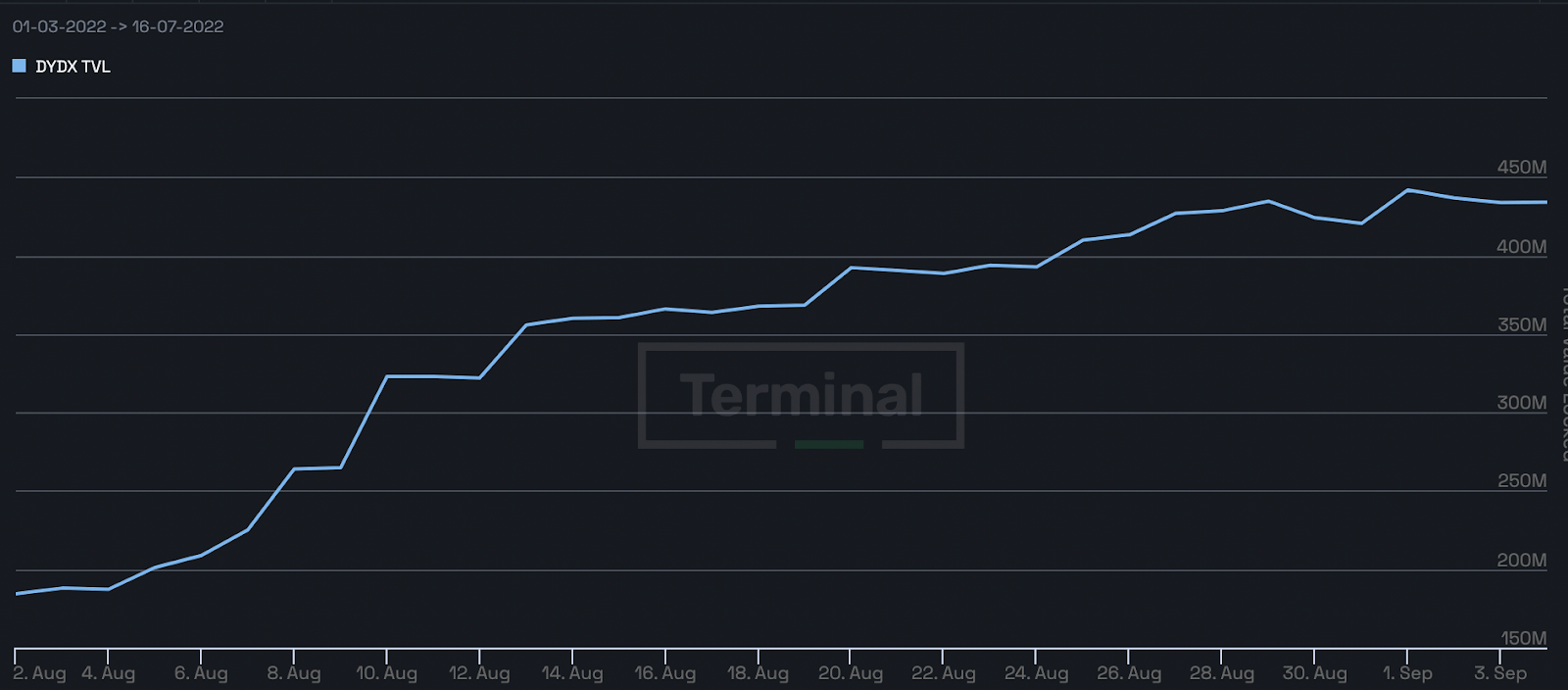Viewport: 1568px width, 690px height.
Task: Click the 14. Aug x-axis label
Action: pyautogui.click(x=572, y=673)
